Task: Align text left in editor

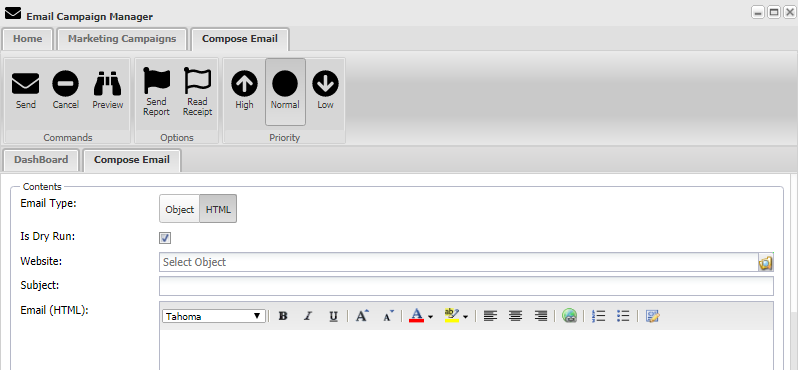Action: (490, 316)
